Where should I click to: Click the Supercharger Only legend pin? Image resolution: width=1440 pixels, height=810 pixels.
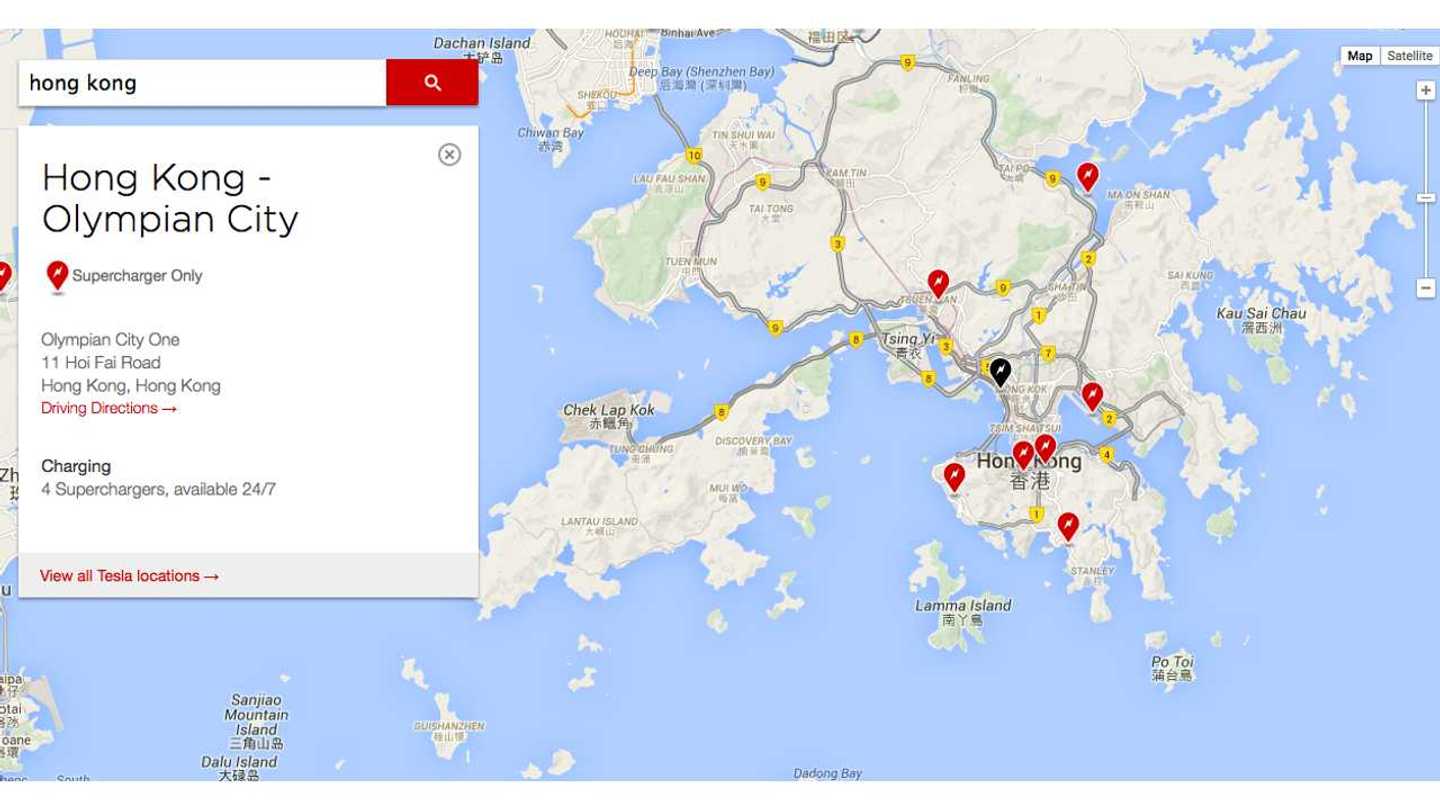[x=57, y=275]
